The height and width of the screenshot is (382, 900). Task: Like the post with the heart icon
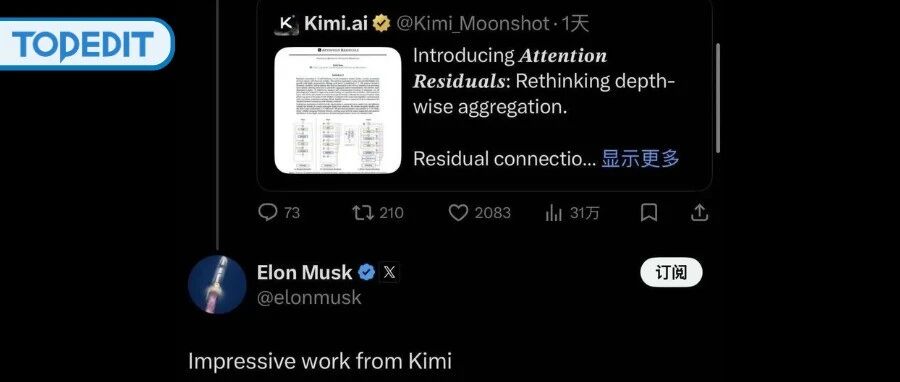click(x=458, y=213)
